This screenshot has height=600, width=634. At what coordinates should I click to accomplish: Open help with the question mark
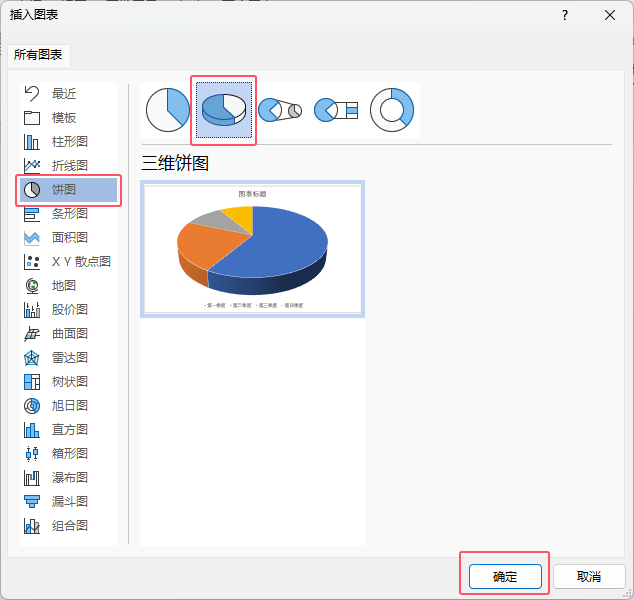point(565,15)
